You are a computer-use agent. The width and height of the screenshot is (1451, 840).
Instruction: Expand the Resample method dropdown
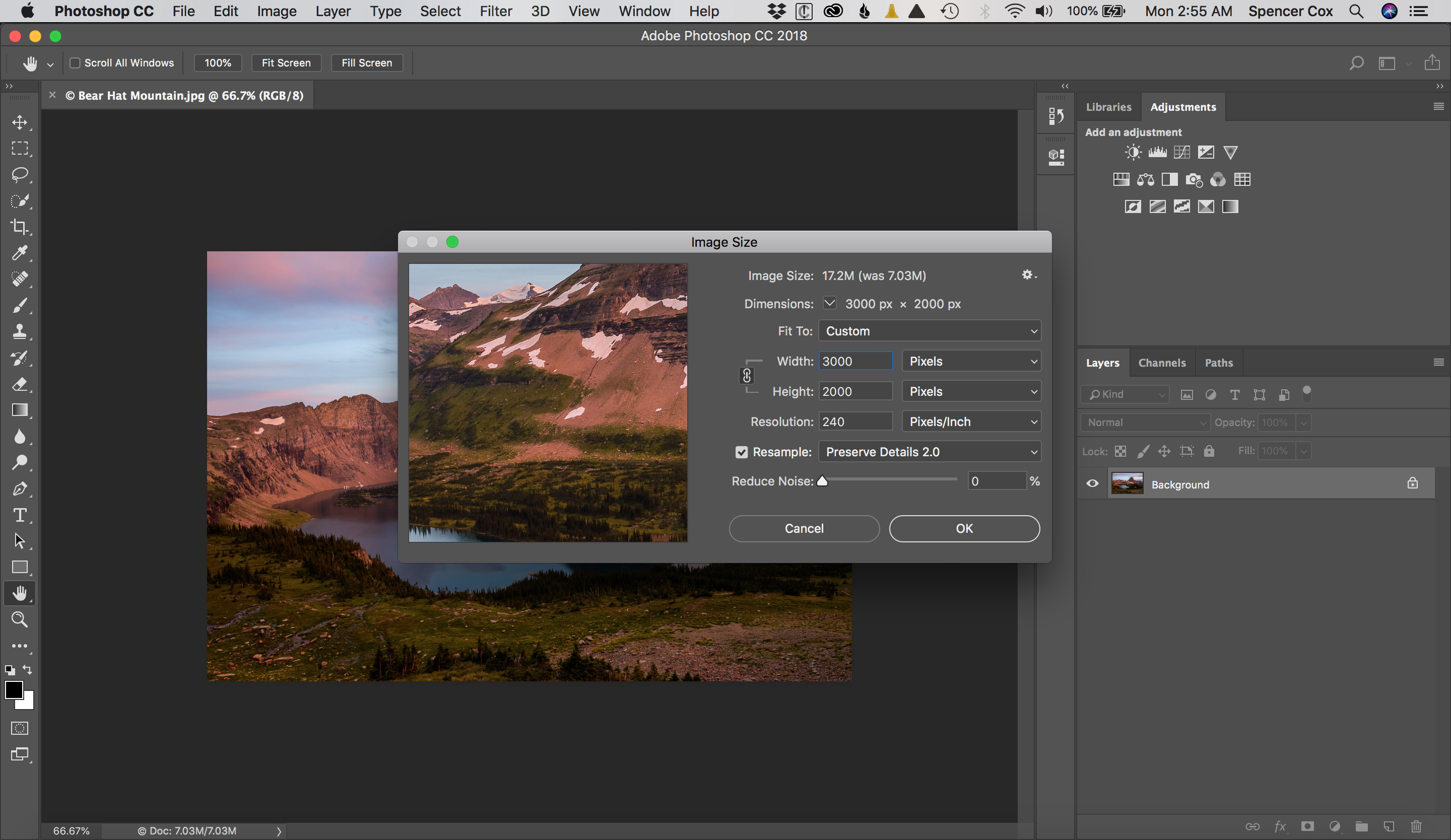1032,452
